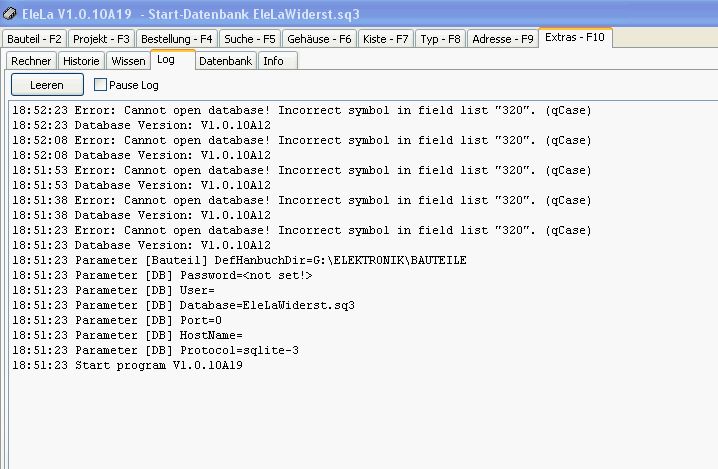Screen dimensions: 718x469
Task: Select the Extras - F10 tab
Action: click(x=576, y=38)
